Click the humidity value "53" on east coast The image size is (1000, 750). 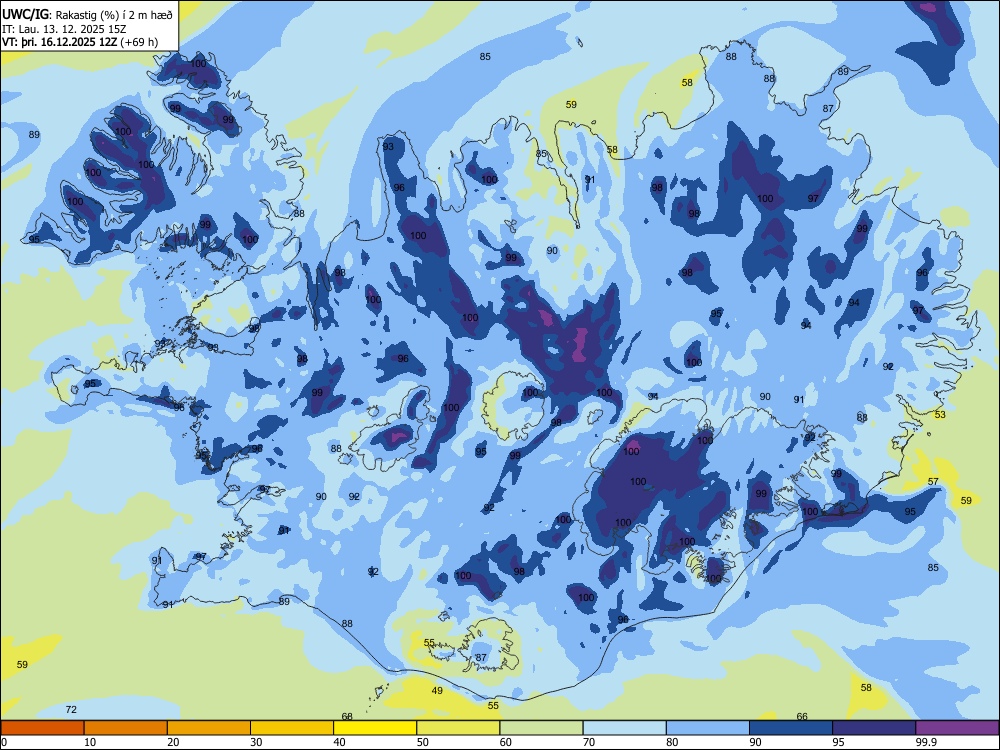tap(940, 415)
